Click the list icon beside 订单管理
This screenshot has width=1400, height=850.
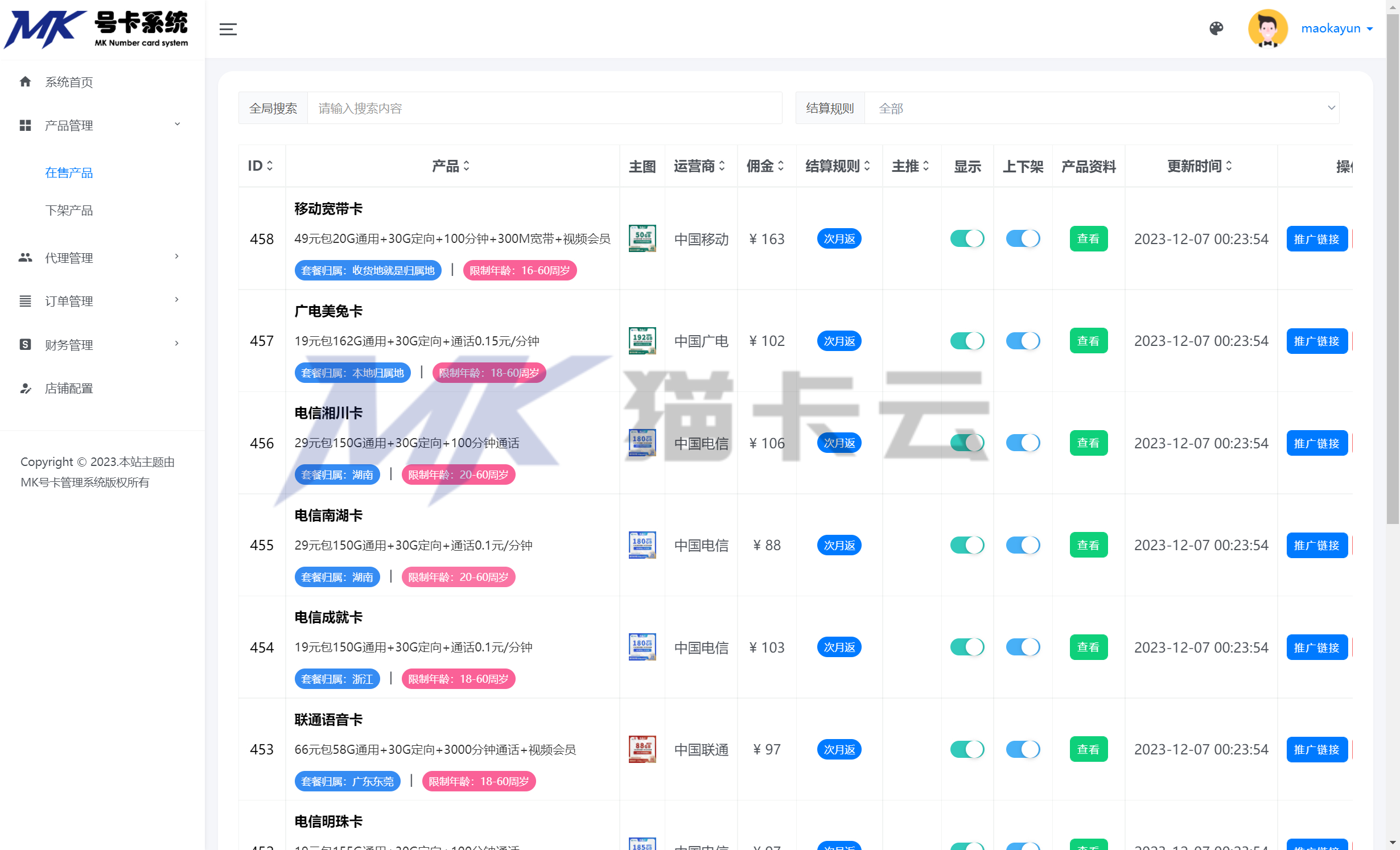(25, 301)
